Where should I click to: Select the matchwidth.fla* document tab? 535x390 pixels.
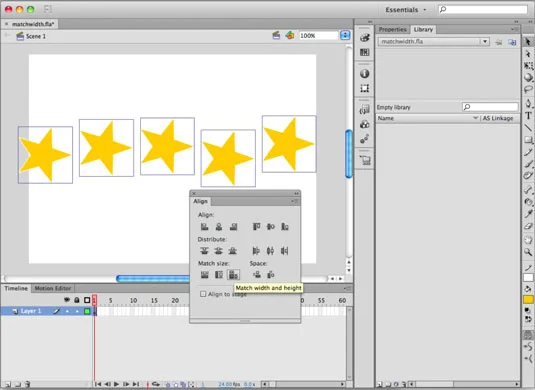(x=33, y=24)
